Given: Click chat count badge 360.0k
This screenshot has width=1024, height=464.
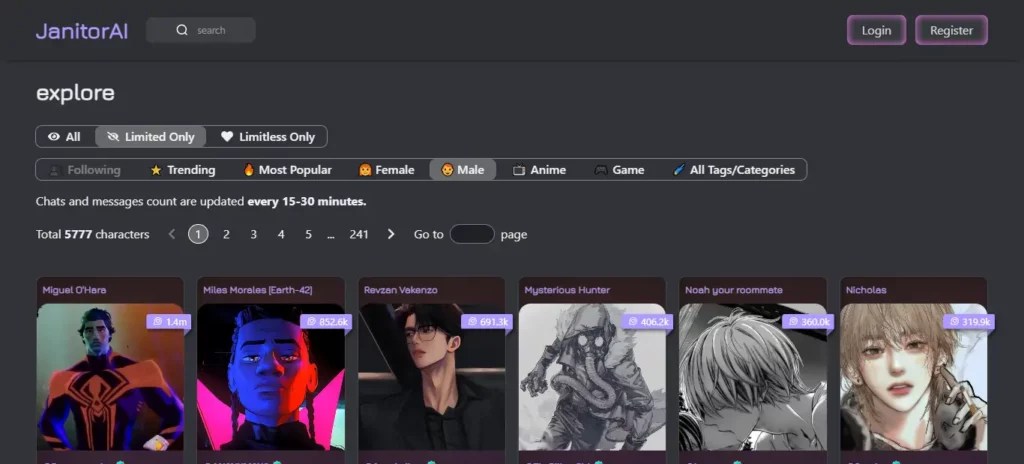Looking at the screenshot, I should pyautogui.click(x=808, y=322).
